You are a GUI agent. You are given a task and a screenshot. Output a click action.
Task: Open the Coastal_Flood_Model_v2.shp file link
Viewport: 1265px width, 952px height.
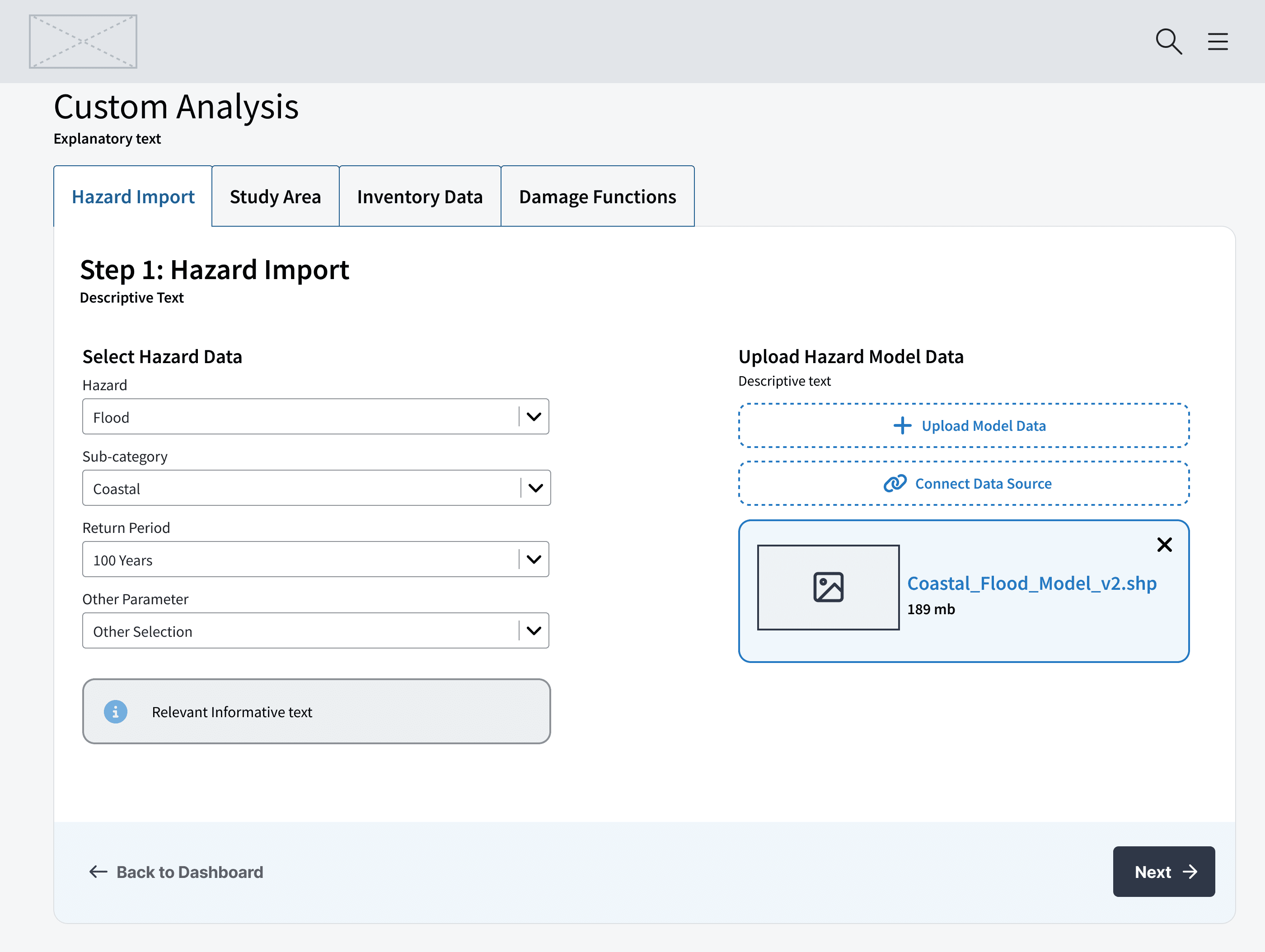tap(1032, 583)
